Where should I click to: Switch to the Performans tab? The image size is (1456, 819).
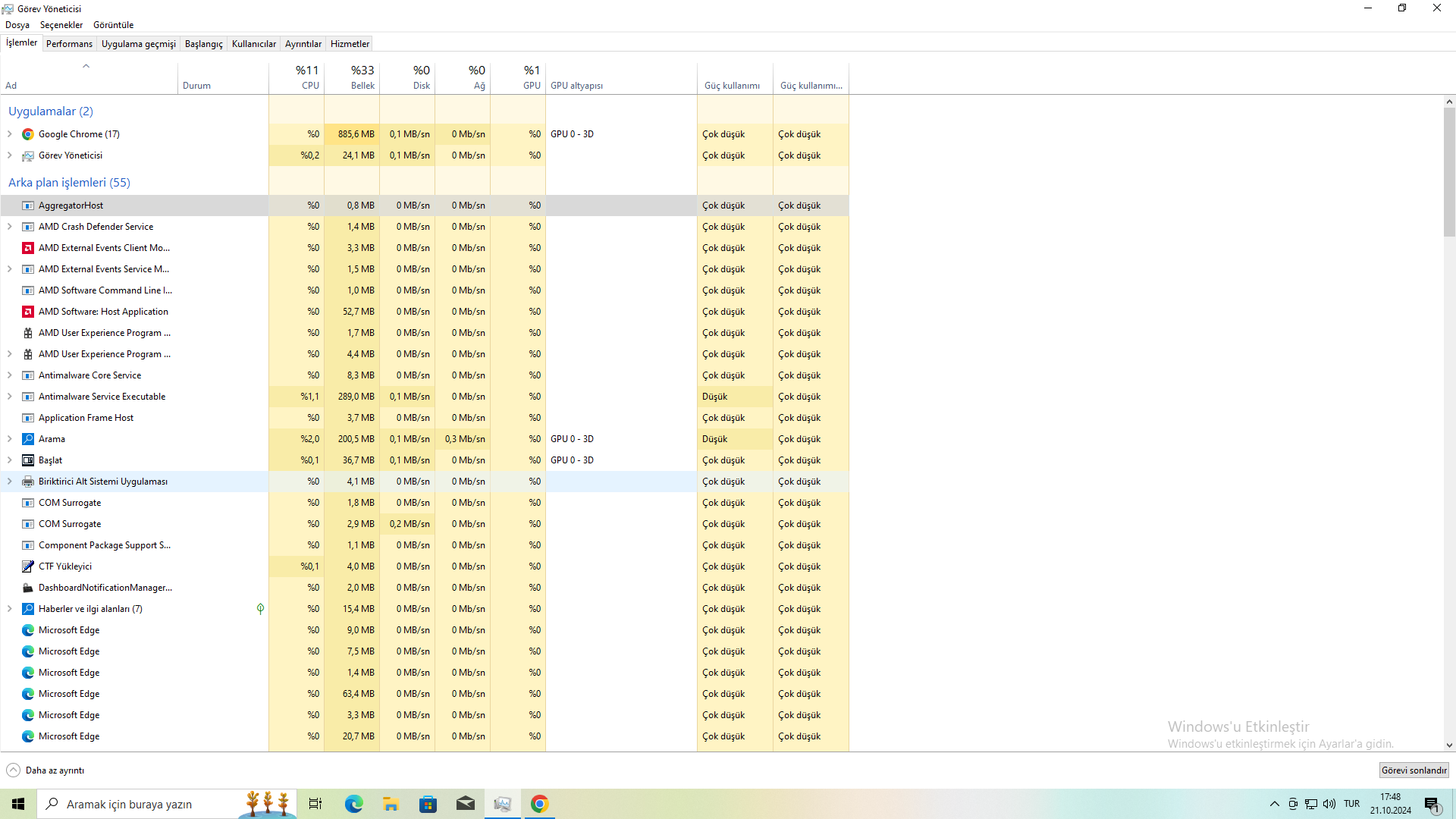(x=69, y=44)
